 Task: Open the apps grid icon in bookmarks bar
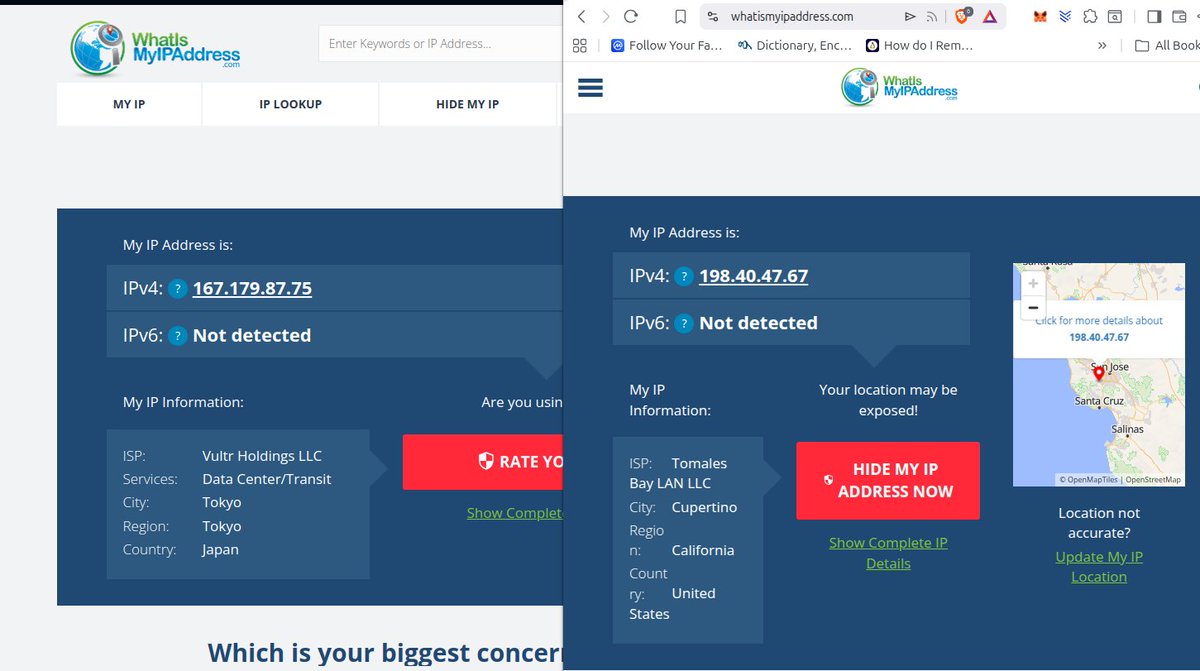[580, 45]
